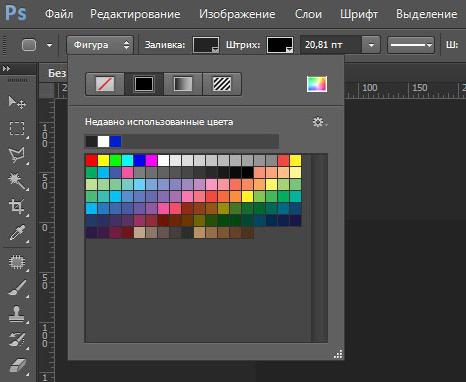
Task: Switch fill type to Pattern
Action: point(222,84)
